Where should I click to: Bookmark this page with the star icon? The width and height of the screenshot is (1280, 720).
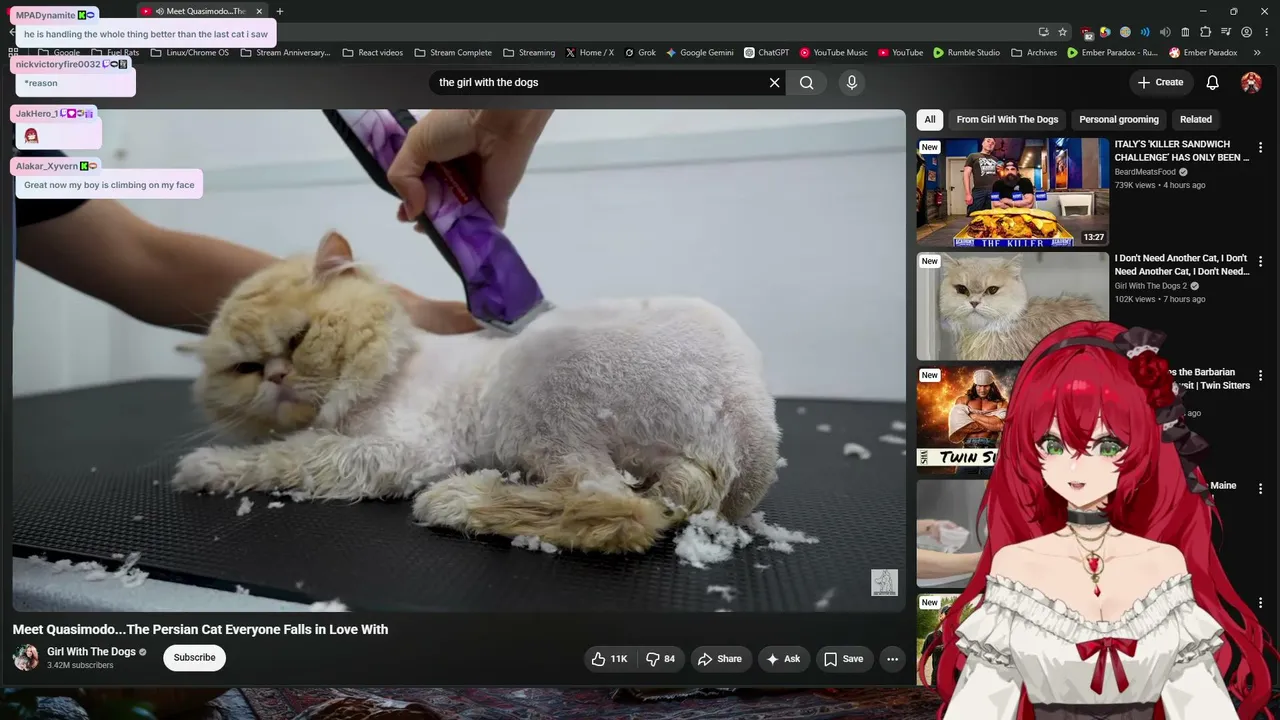point(1063,32)
